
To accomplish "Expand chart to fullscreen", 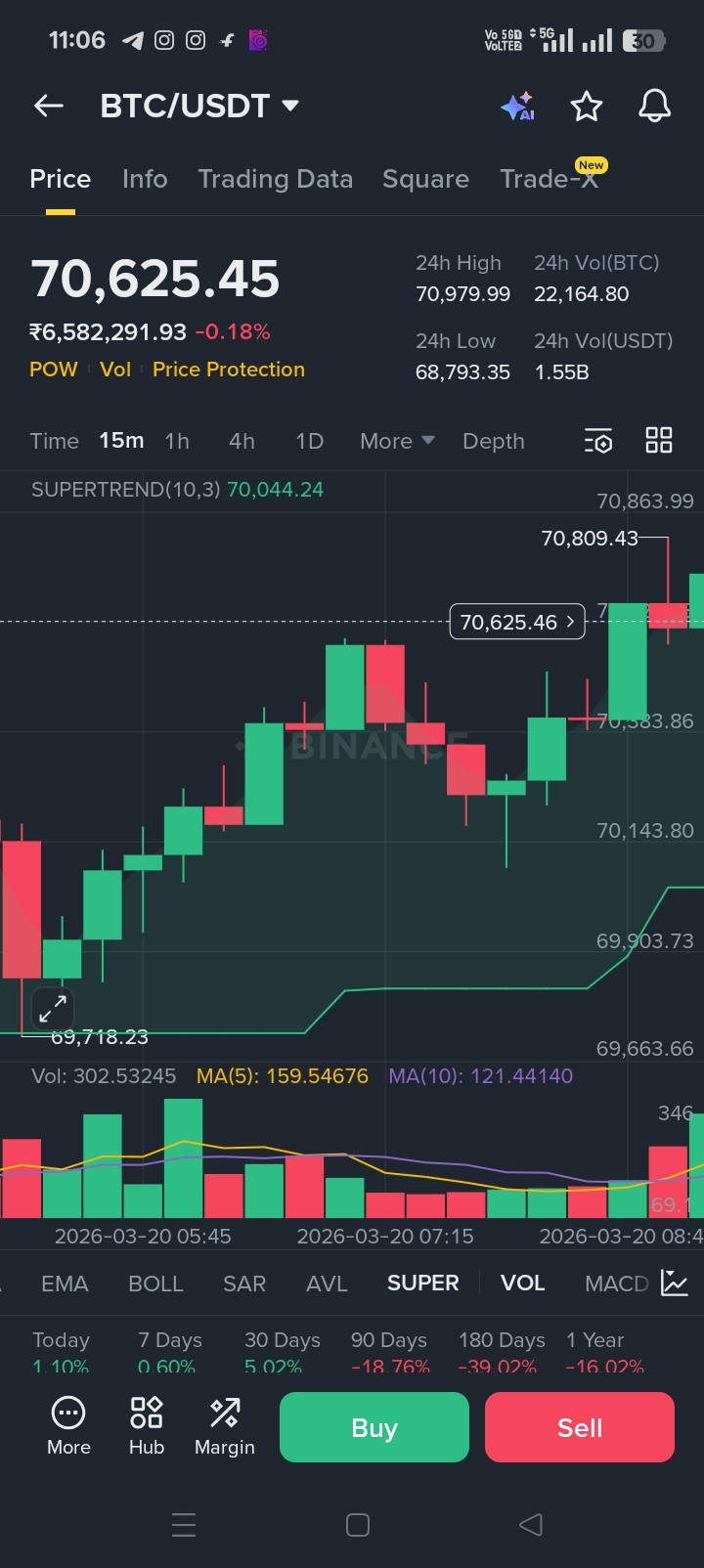I will (x=53, y=1008).
